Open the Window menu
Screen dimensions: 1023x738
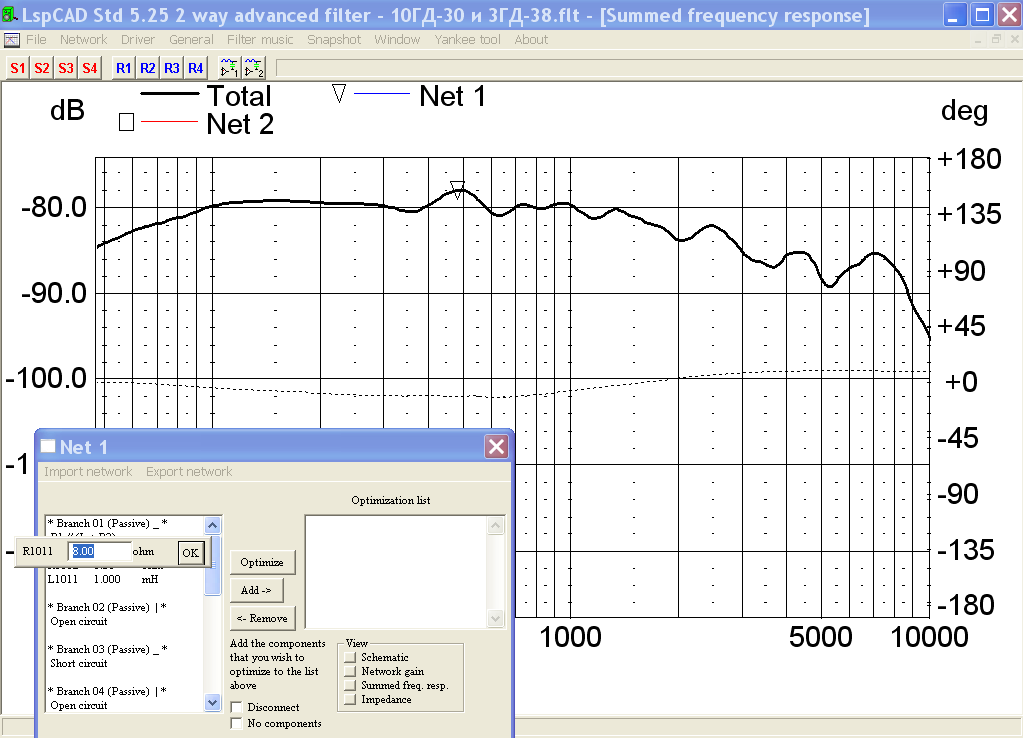397,40
